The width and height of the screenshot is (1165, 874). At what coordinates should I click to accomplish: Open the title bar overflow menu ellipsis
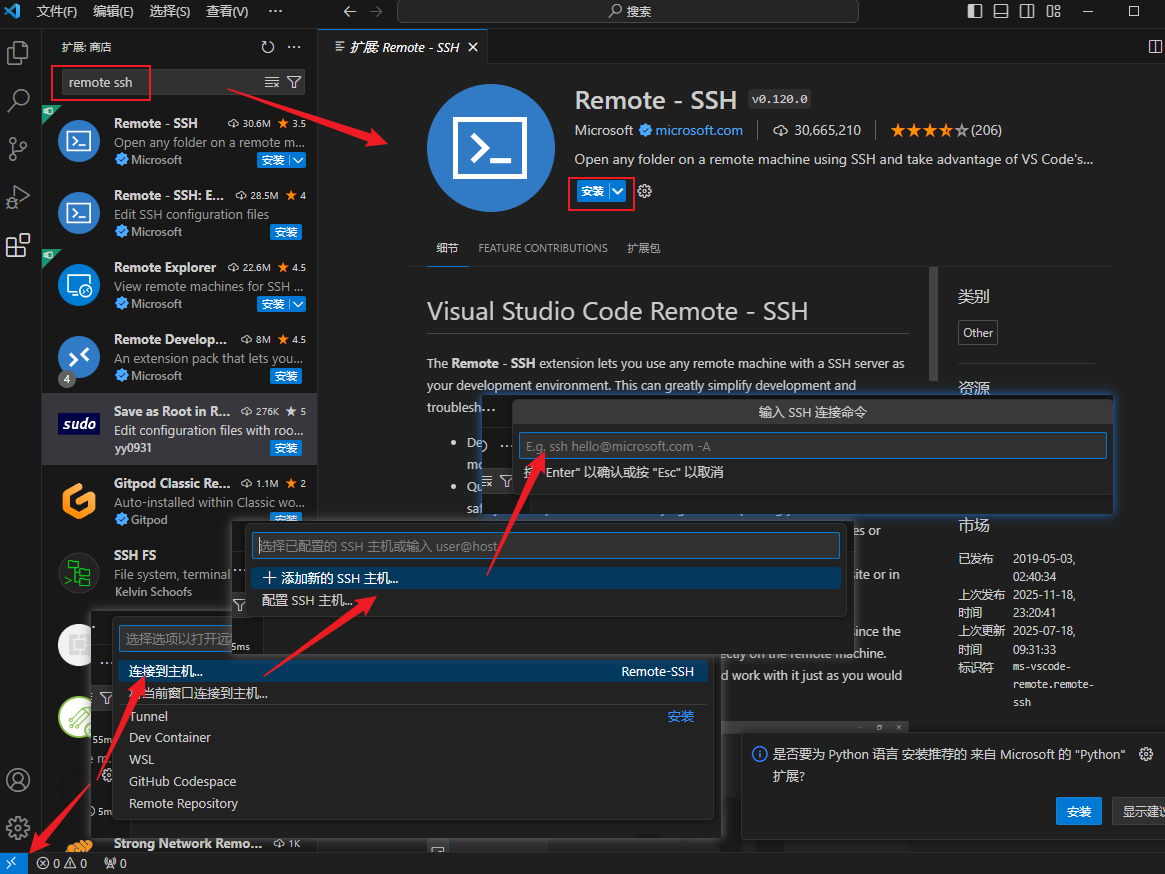276,11
